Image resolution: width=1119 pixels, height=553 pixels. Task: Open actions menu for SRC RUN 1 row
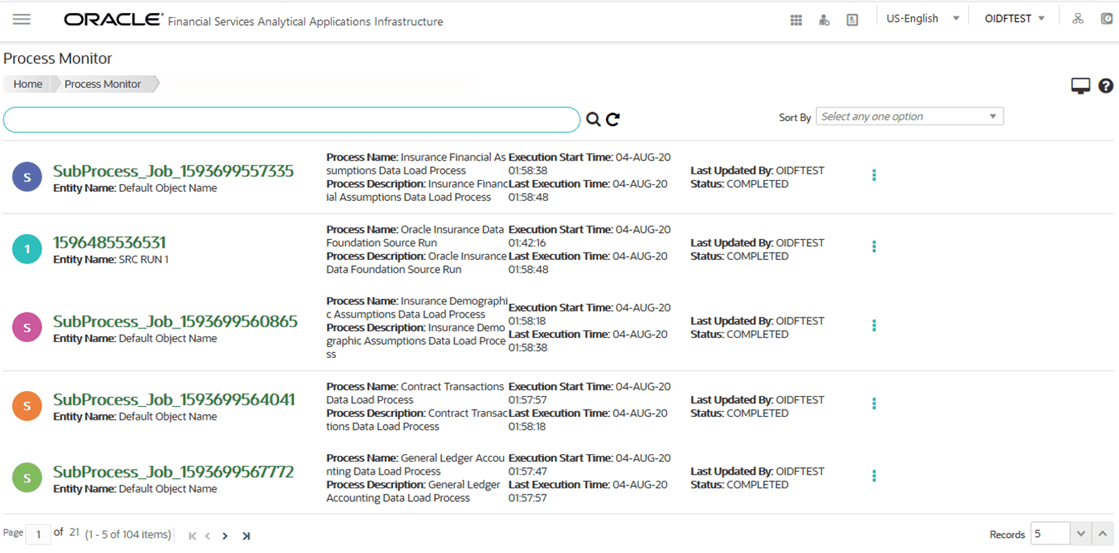click(x=874, y=247)
